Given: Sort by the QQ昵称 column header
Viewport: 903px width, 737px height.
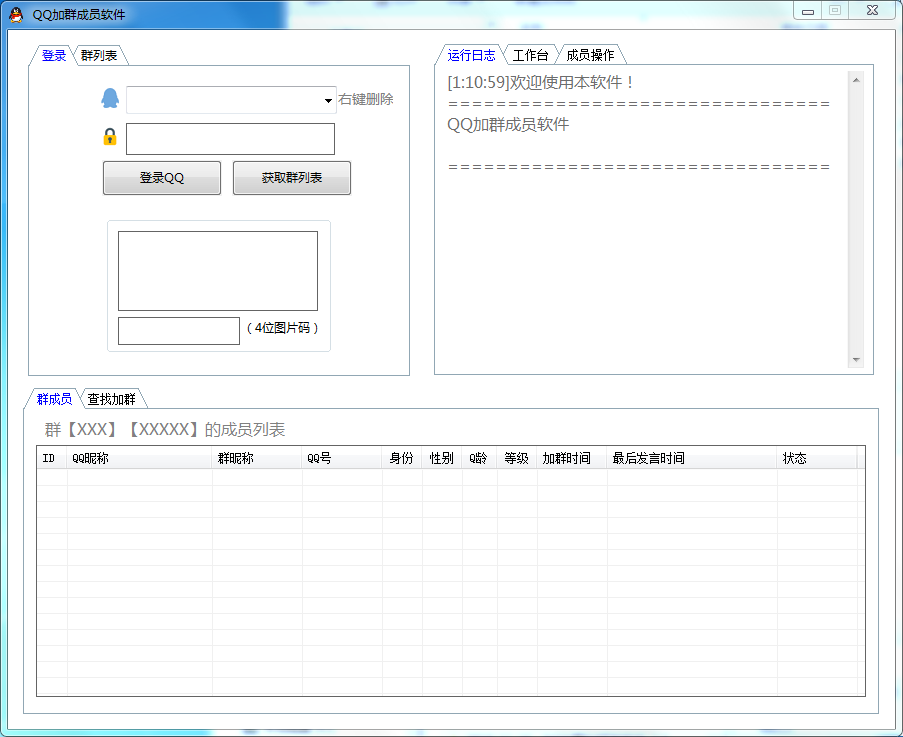Looking at the screenshot, I should 140,458.
